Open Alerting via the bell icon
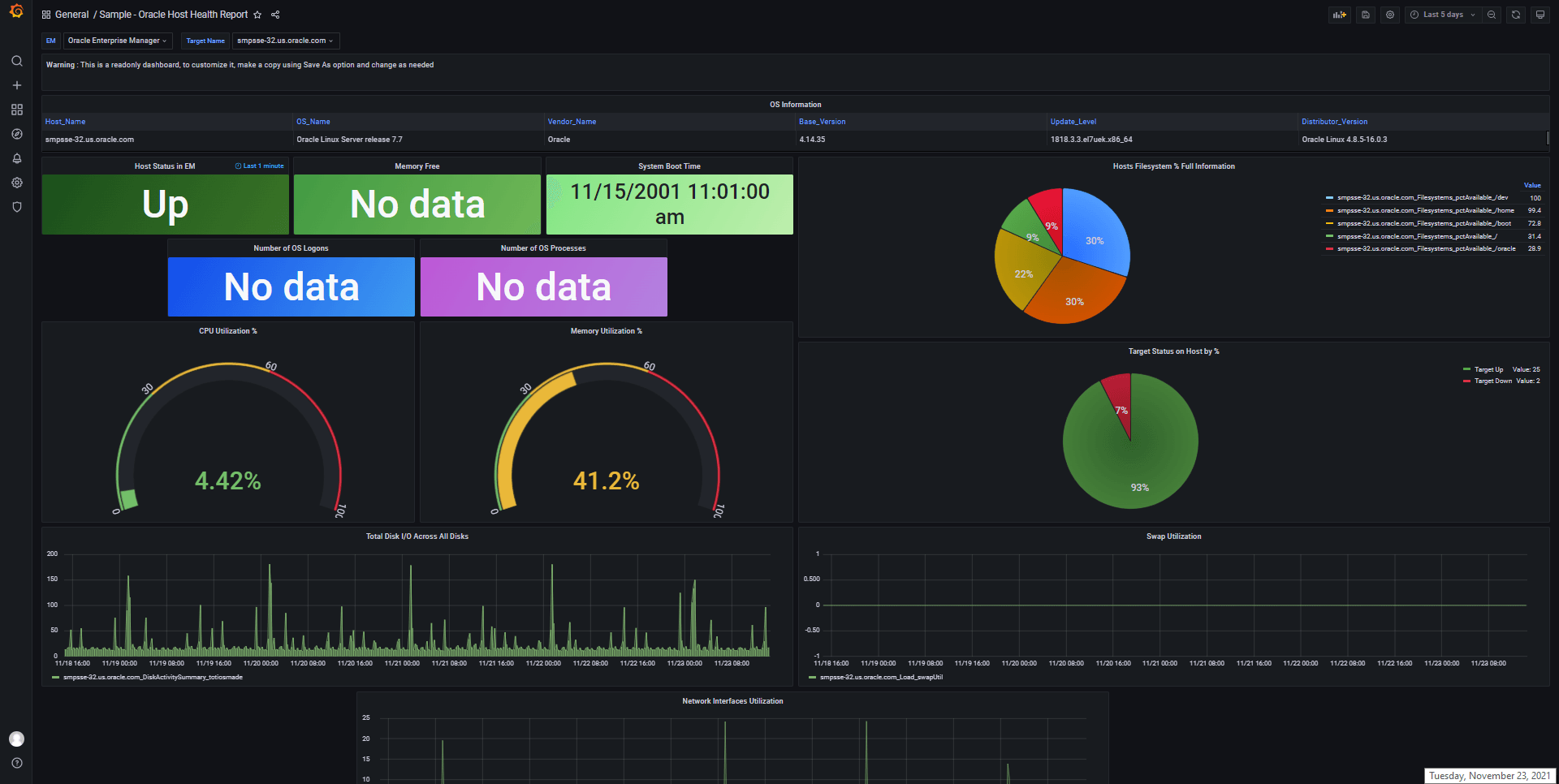Screen dimensions: 1559x784 (16, 159)
